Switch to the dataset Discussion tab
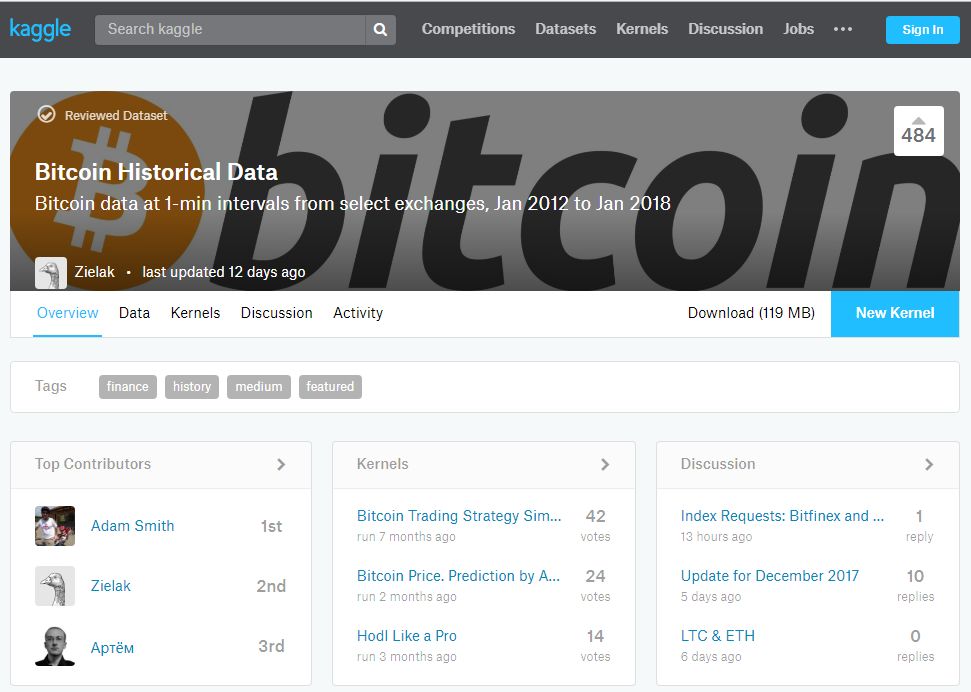 [276, 313]
